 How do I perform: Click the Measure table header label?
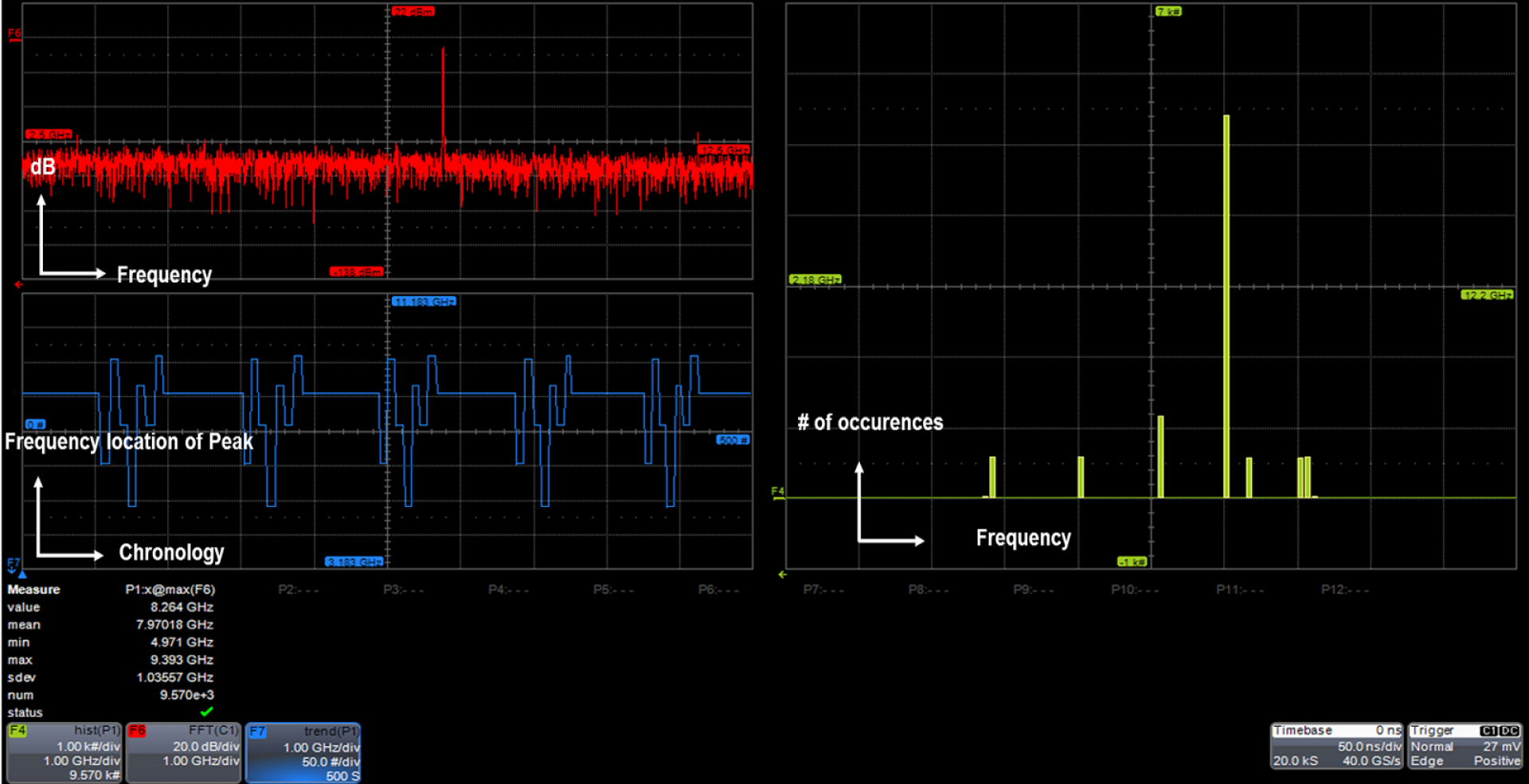pos(33,590)
